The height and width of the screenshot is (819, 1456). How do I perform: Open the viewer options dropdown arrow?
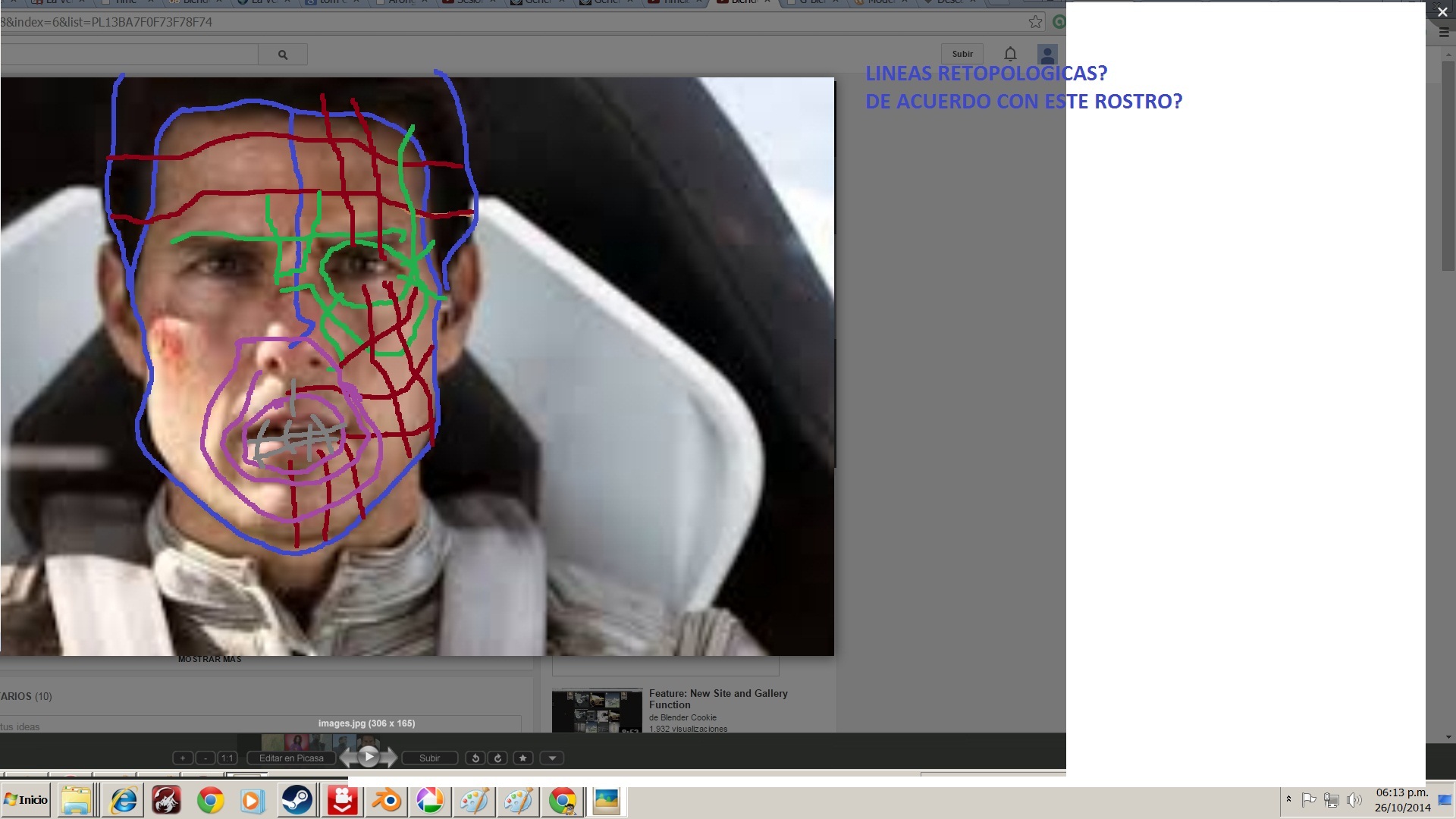[x=552, y=758]
